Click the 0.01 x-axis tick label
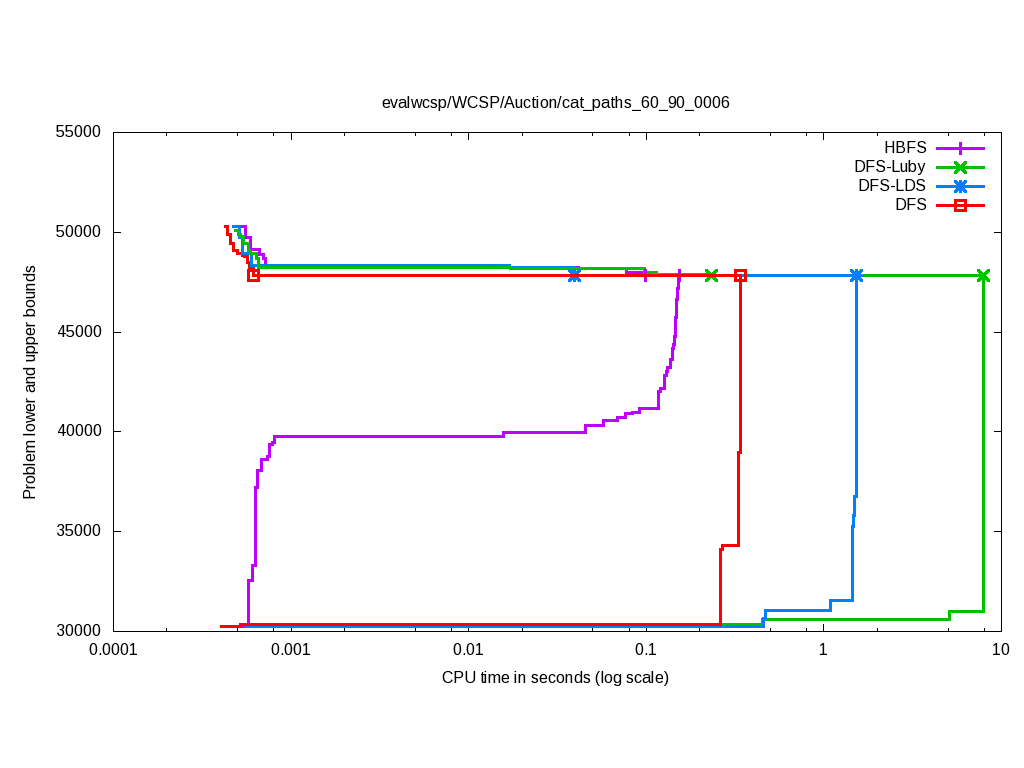 pyautogui.click(x=467, y=650)
